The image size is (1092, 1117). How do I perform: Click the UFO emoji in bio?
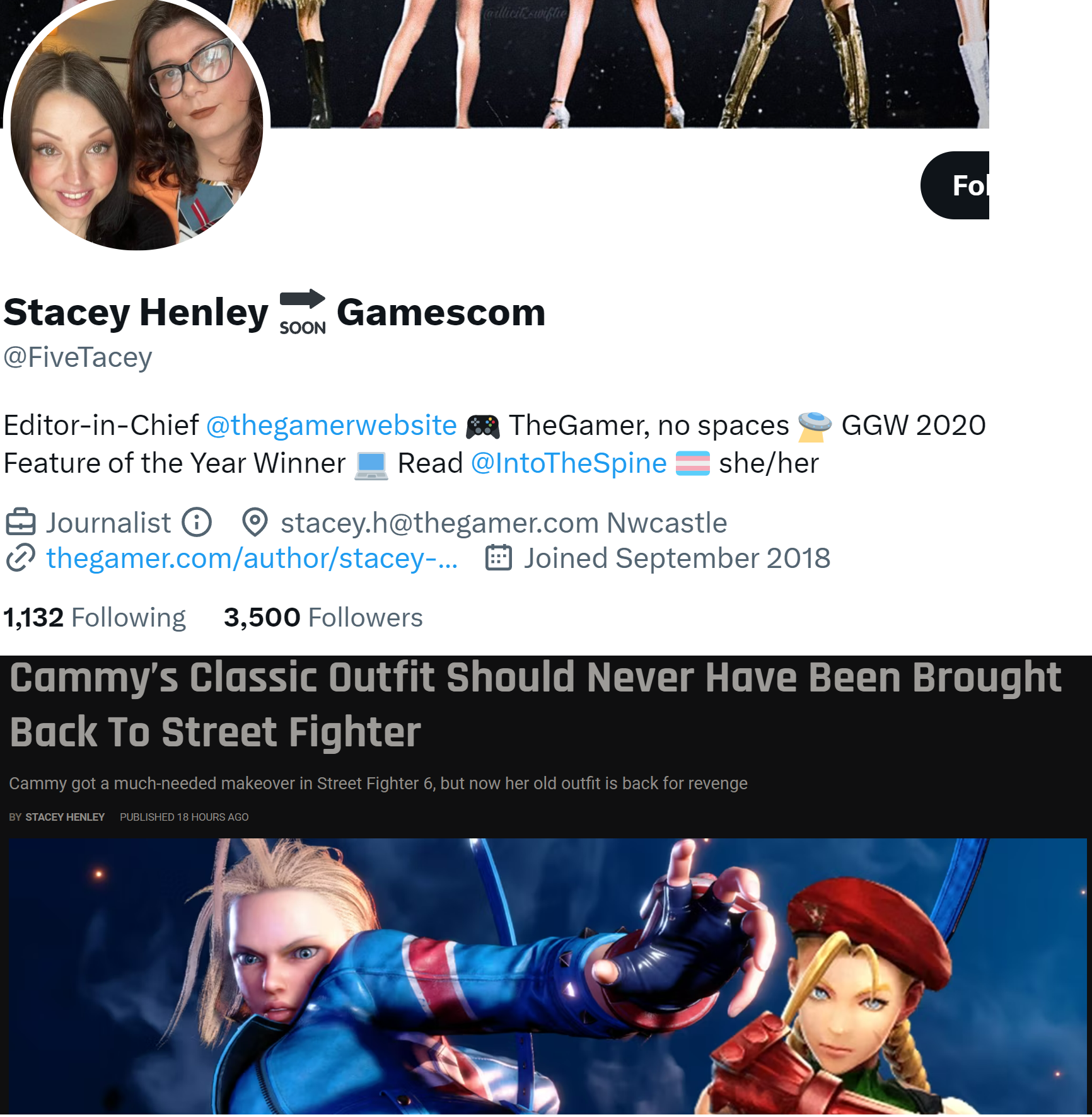815,426
